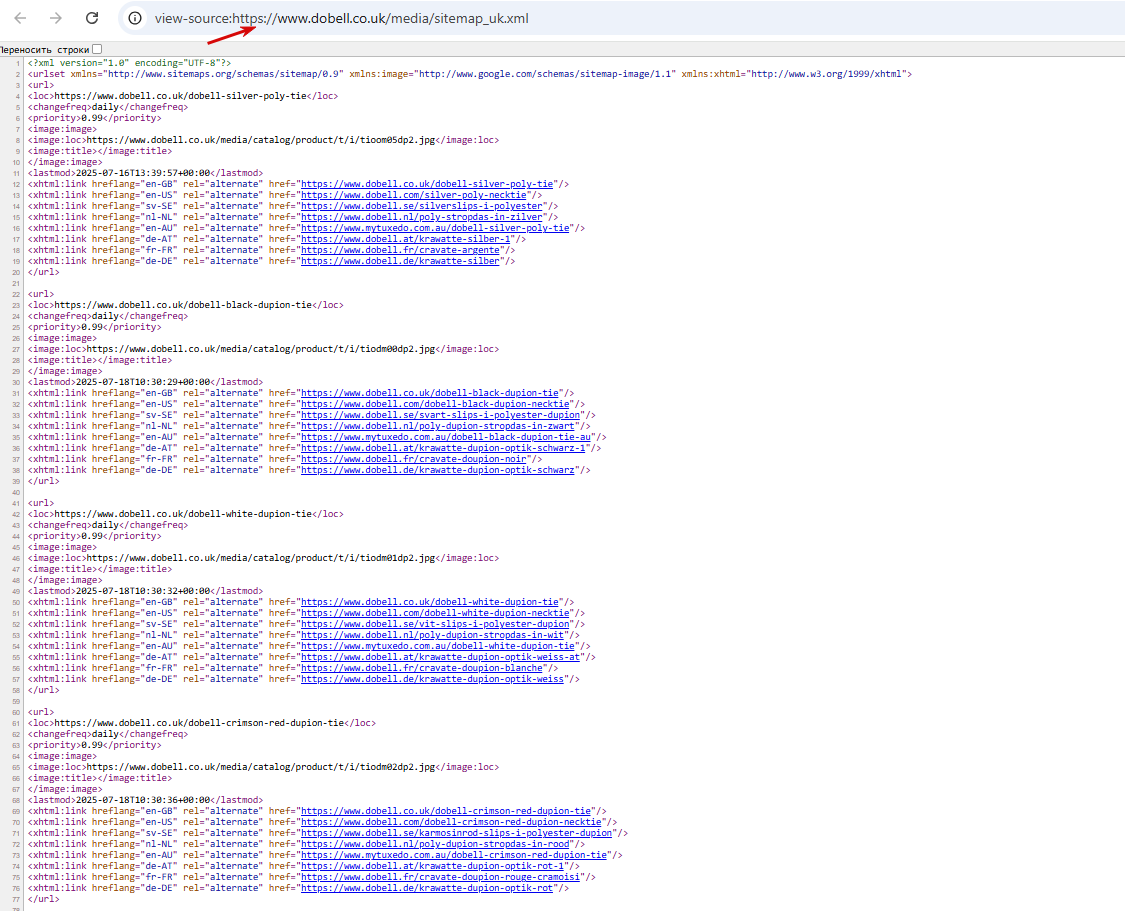
Task: Click the urlset xmlns line
Action: click(470, 74)
